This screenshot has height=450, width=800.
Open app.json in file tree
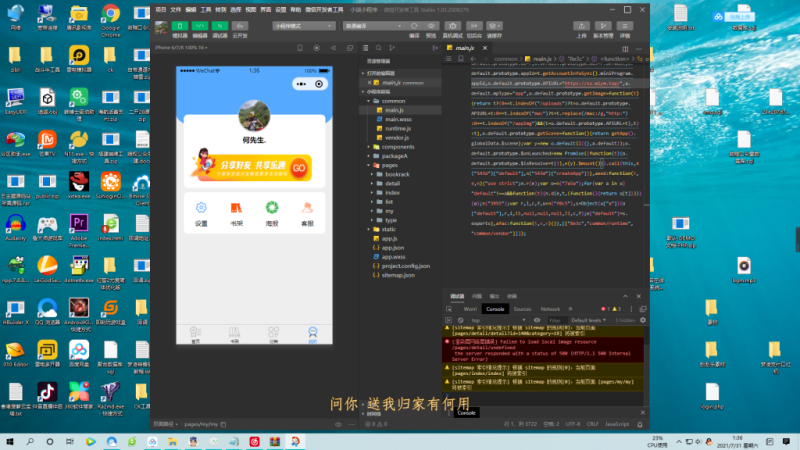coord(393,248)
